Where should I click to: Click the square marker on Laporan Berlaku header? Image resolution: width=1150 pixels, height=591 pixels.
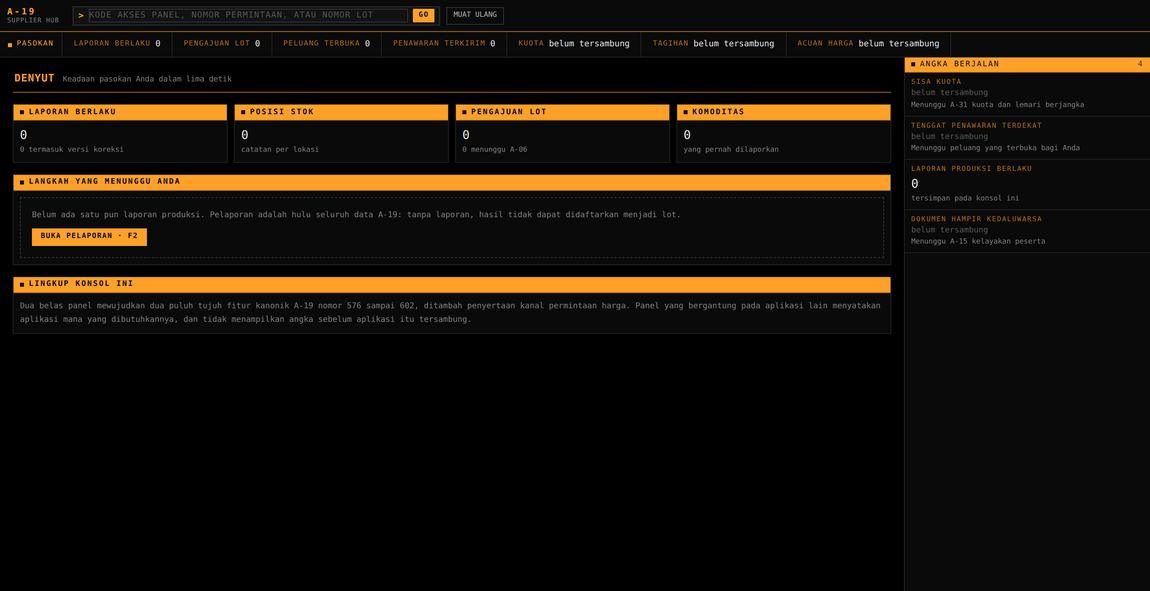[x=22, y=112]
